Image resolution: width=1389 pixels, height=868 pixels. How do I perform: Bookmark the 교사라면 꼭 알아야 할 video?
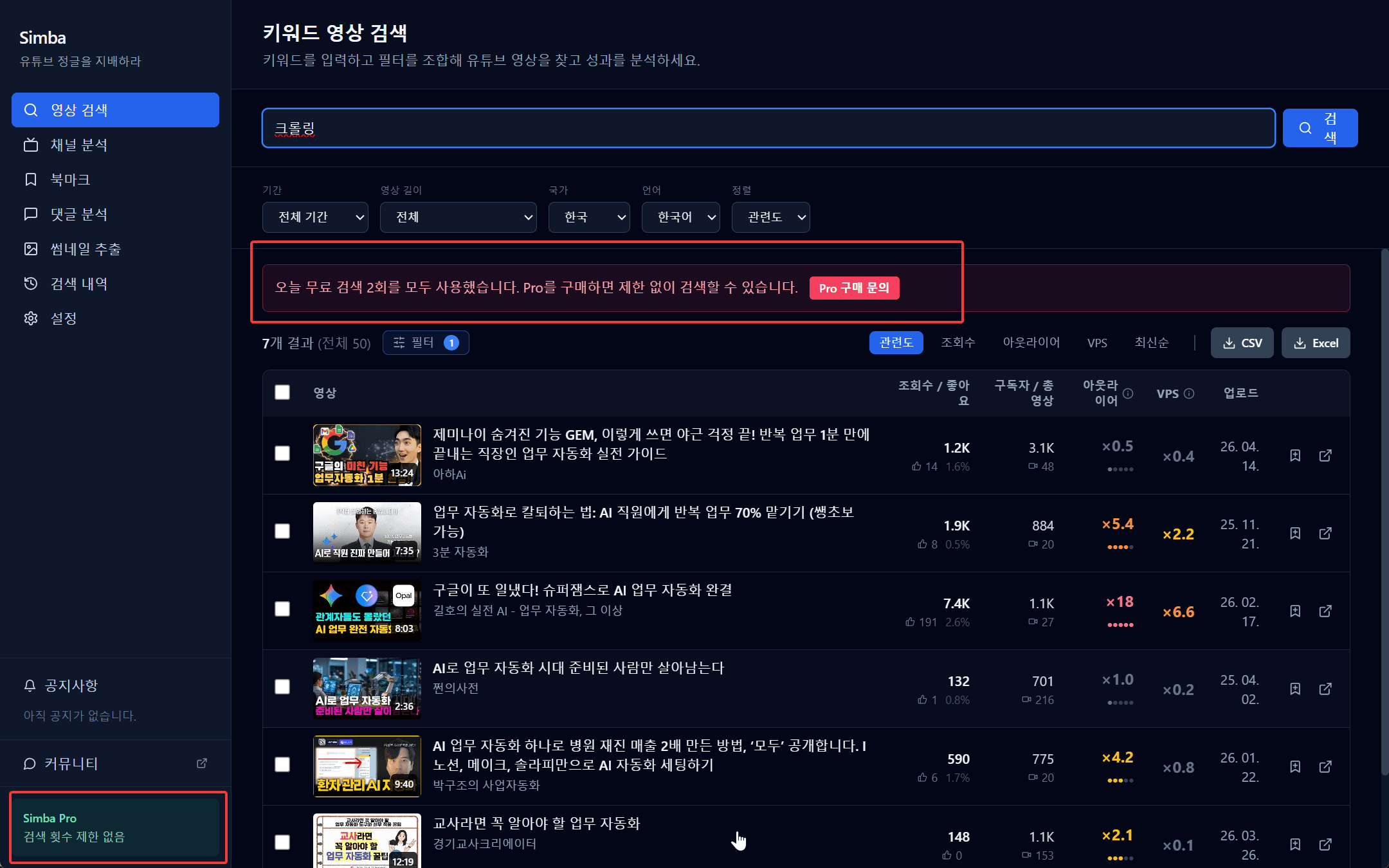(x=1295, y=844)
